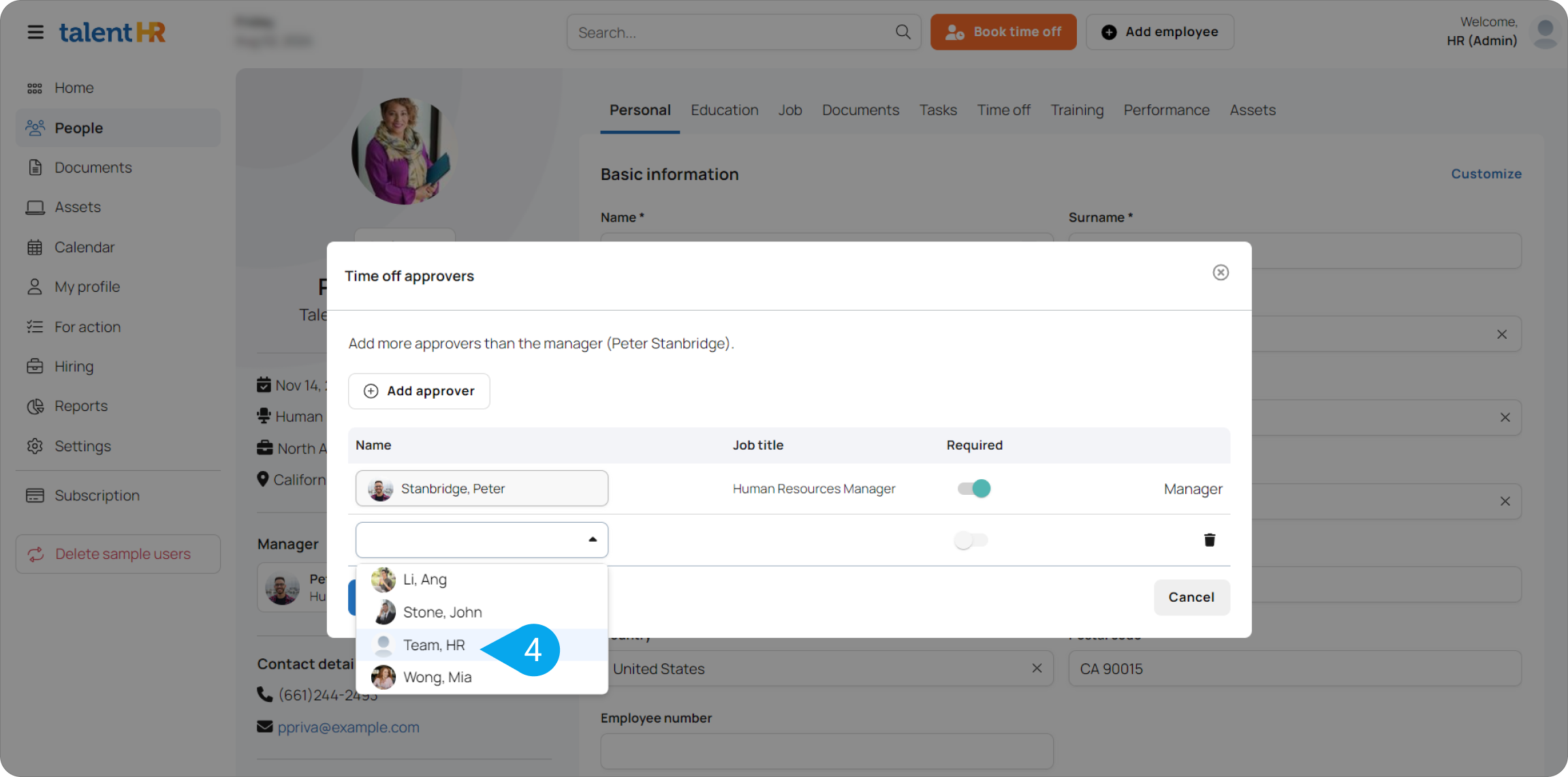Screen dimensions: 1568x777
Task: Open the Assets profile tab
Action: pos(1253,110)
